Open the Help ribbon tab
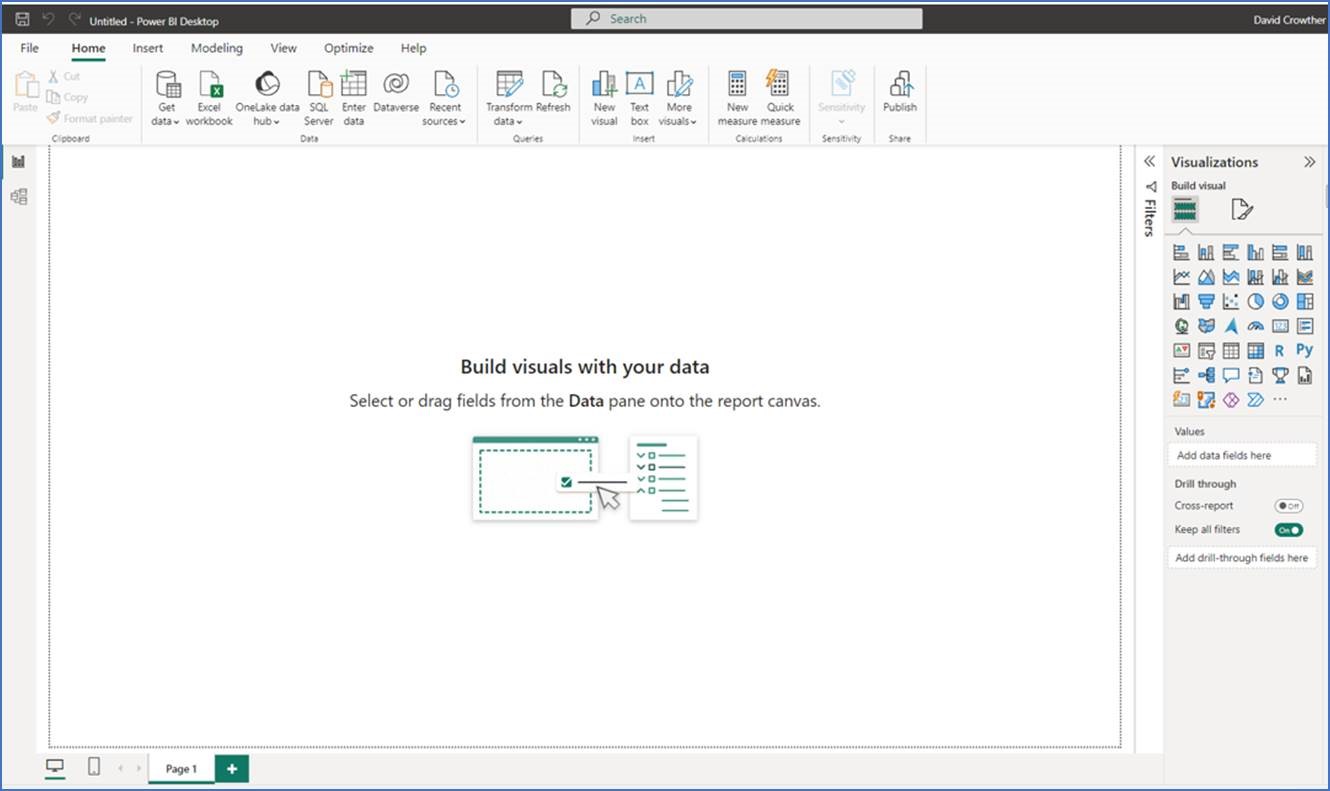This screenshot has width=1330, height=791. (x=414, y=48)
